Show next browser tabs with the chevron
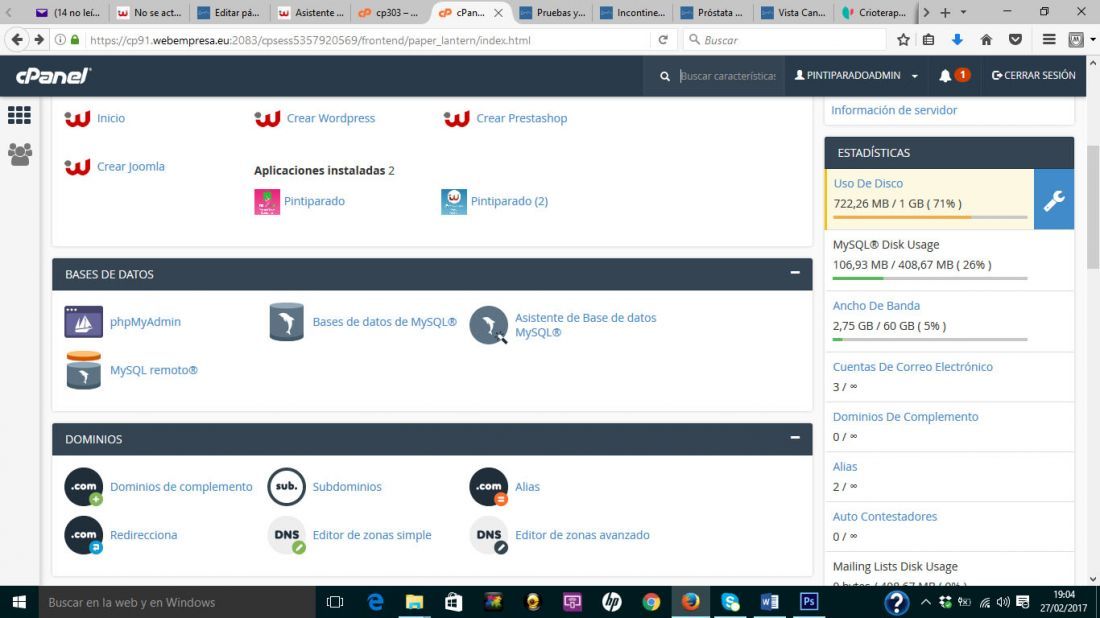 (926, 13)
